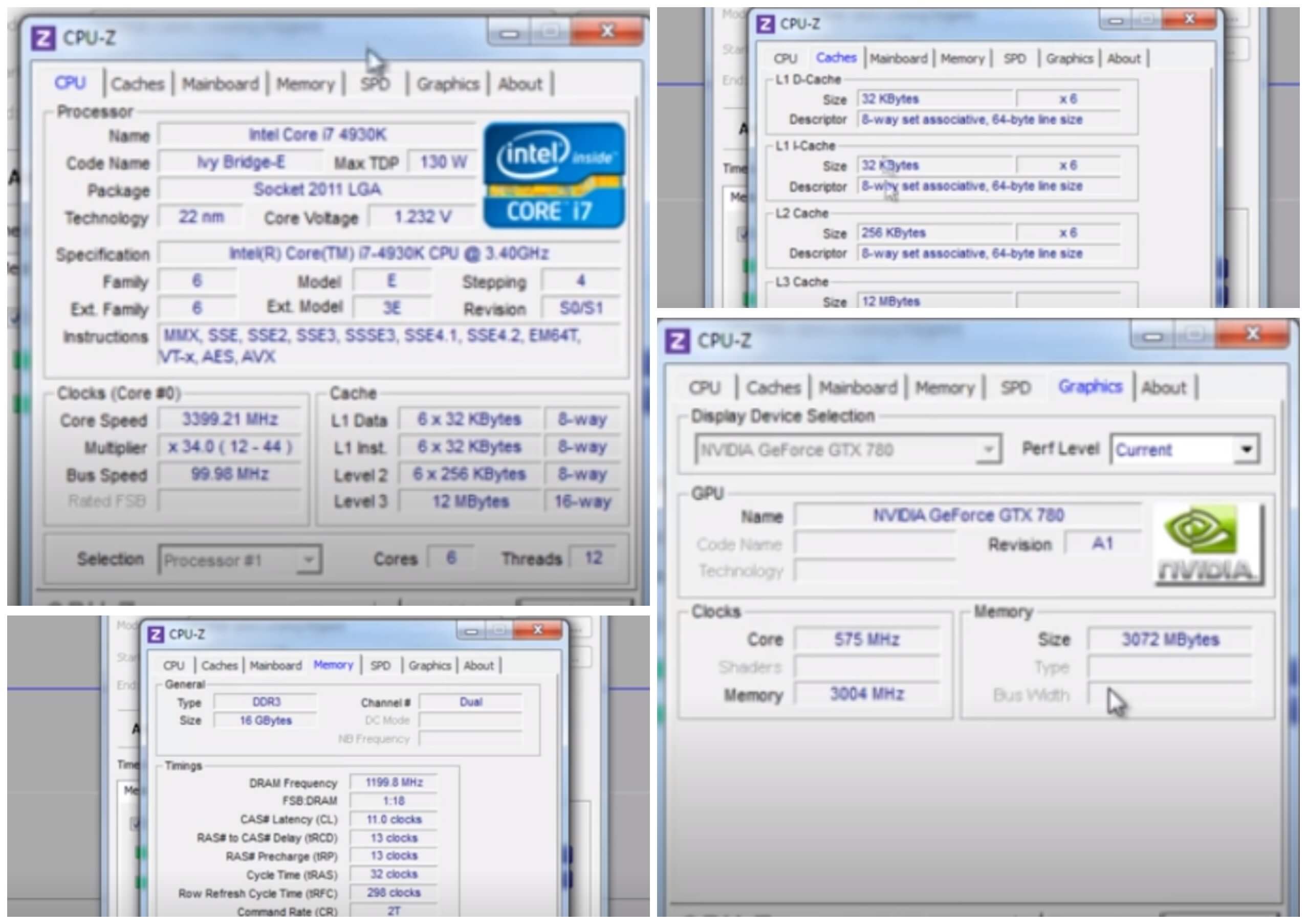
Task: Open the SPD tab in the processor-info window
Action: point(375,84)
